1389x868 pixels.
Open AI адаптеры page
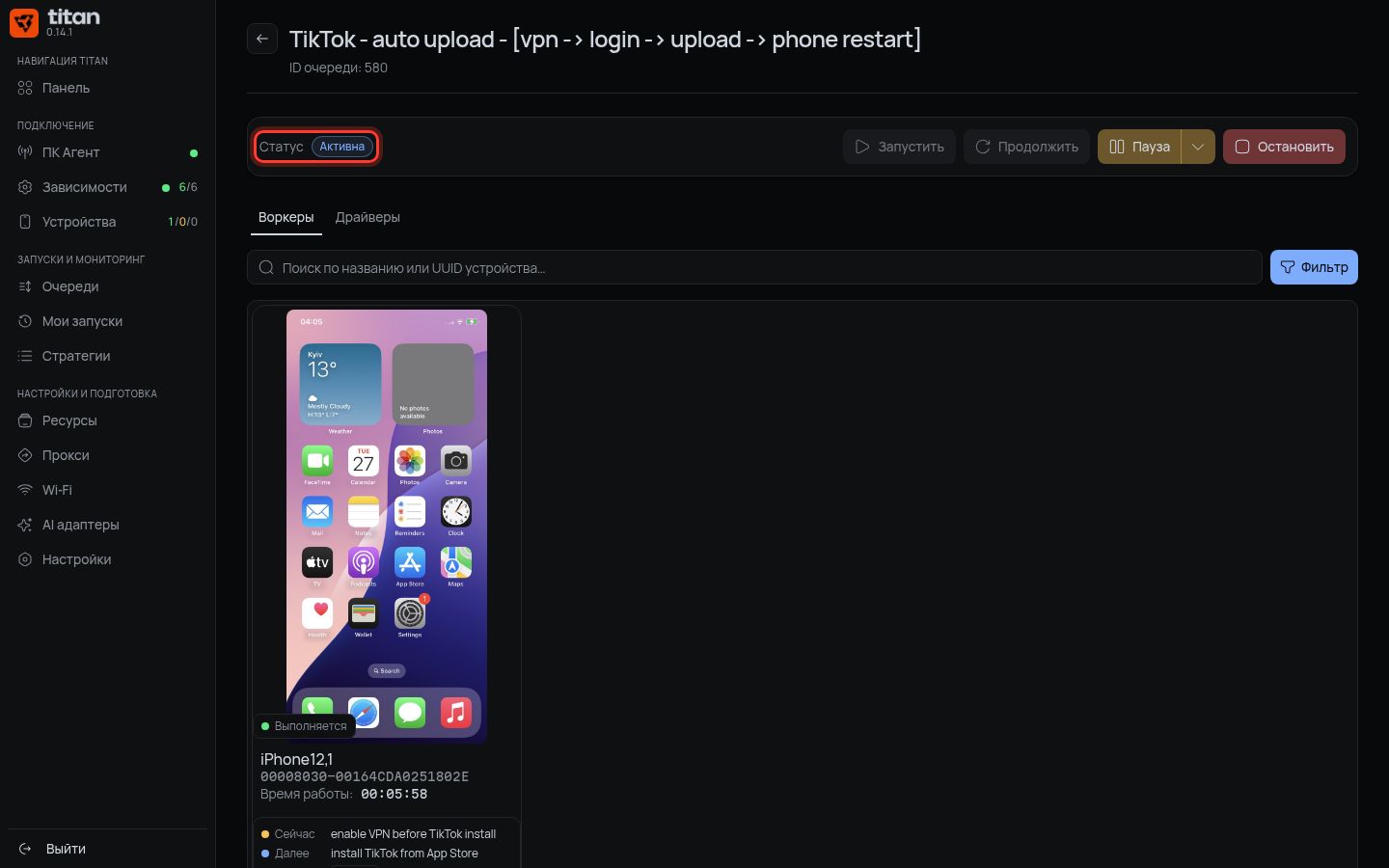(107, 525)
